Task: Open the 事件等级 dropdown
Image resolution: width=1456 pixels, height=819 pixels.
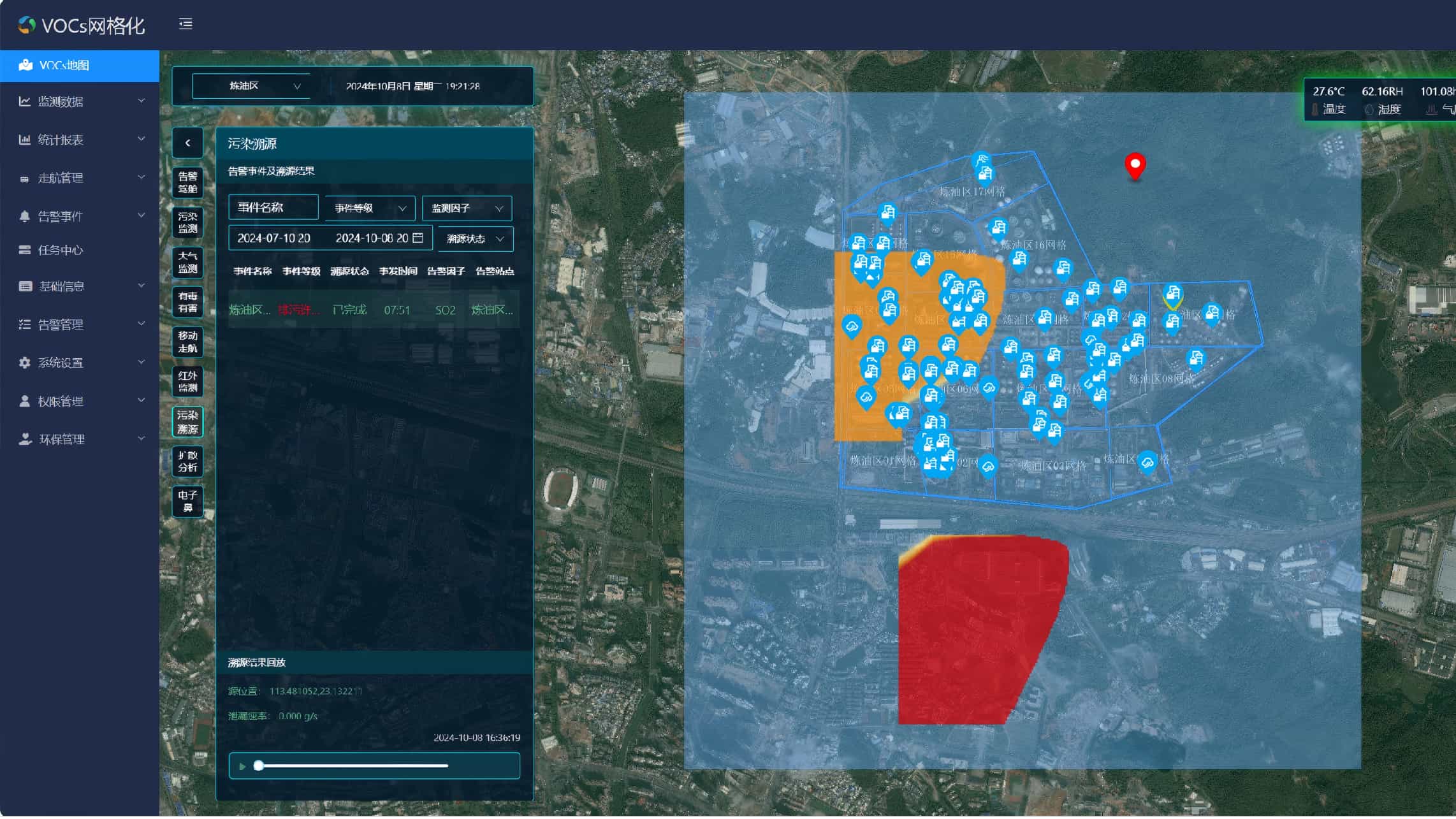Action: 370,208
